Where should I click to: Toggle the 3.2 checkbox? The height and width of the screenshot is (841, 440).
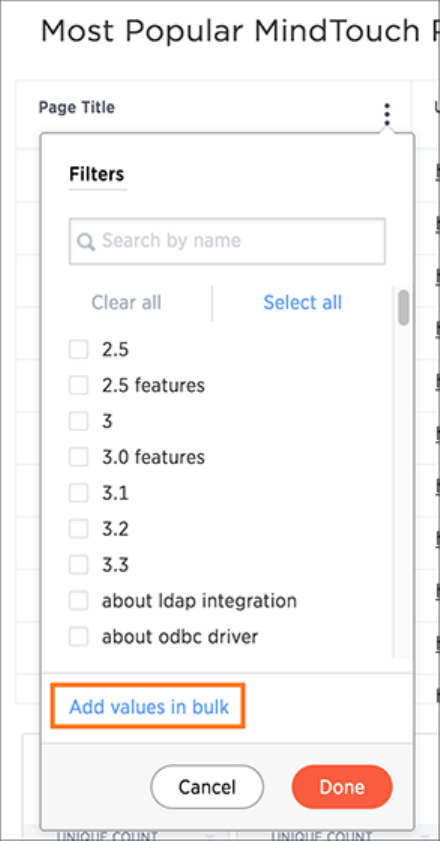point(78,529)
